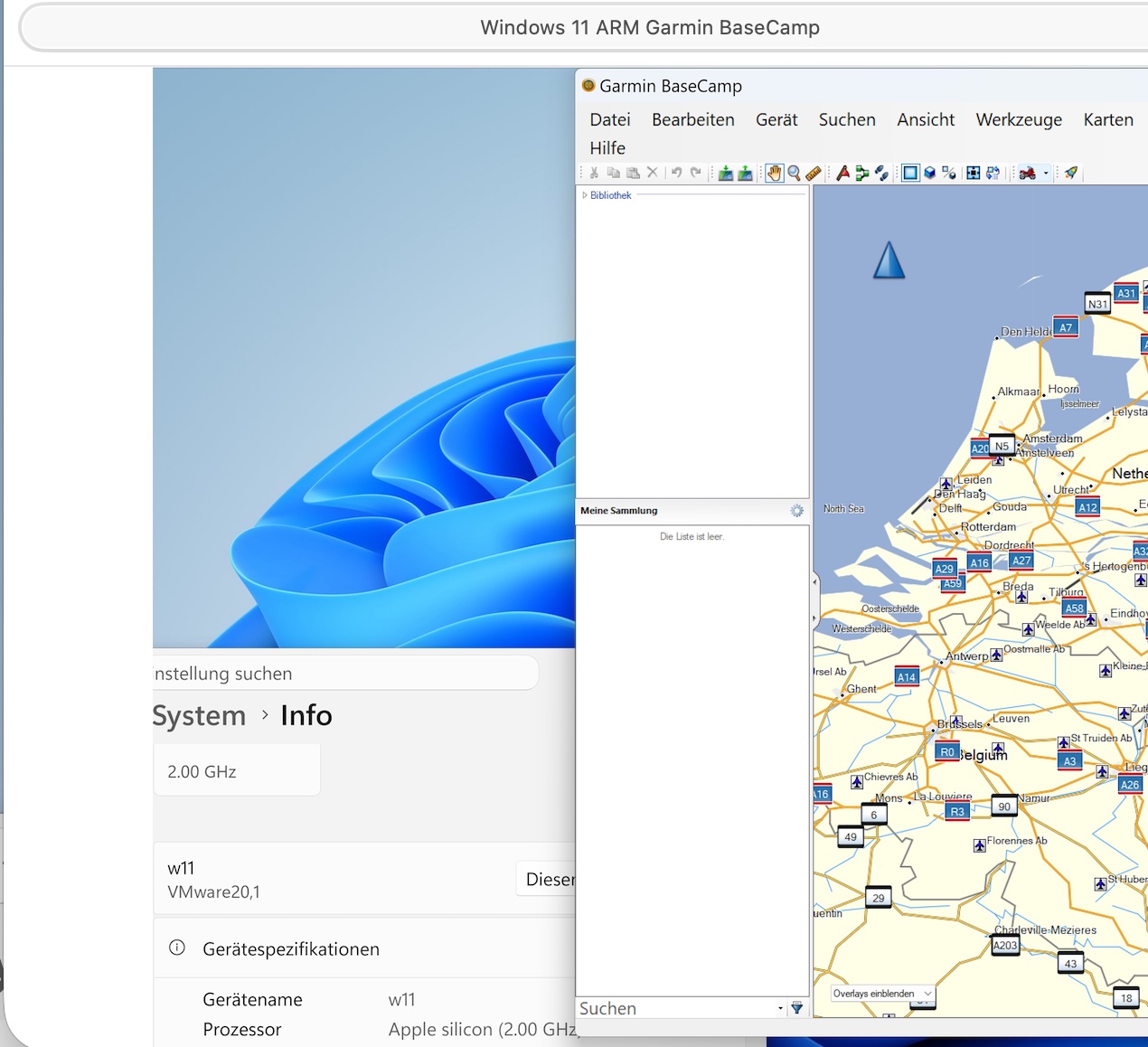The height and width of the screenshot is (1047, 1148).
Task: Click the Cut scissors icon in toolbar
Action: pyautogui.click(x=594, y=173)
